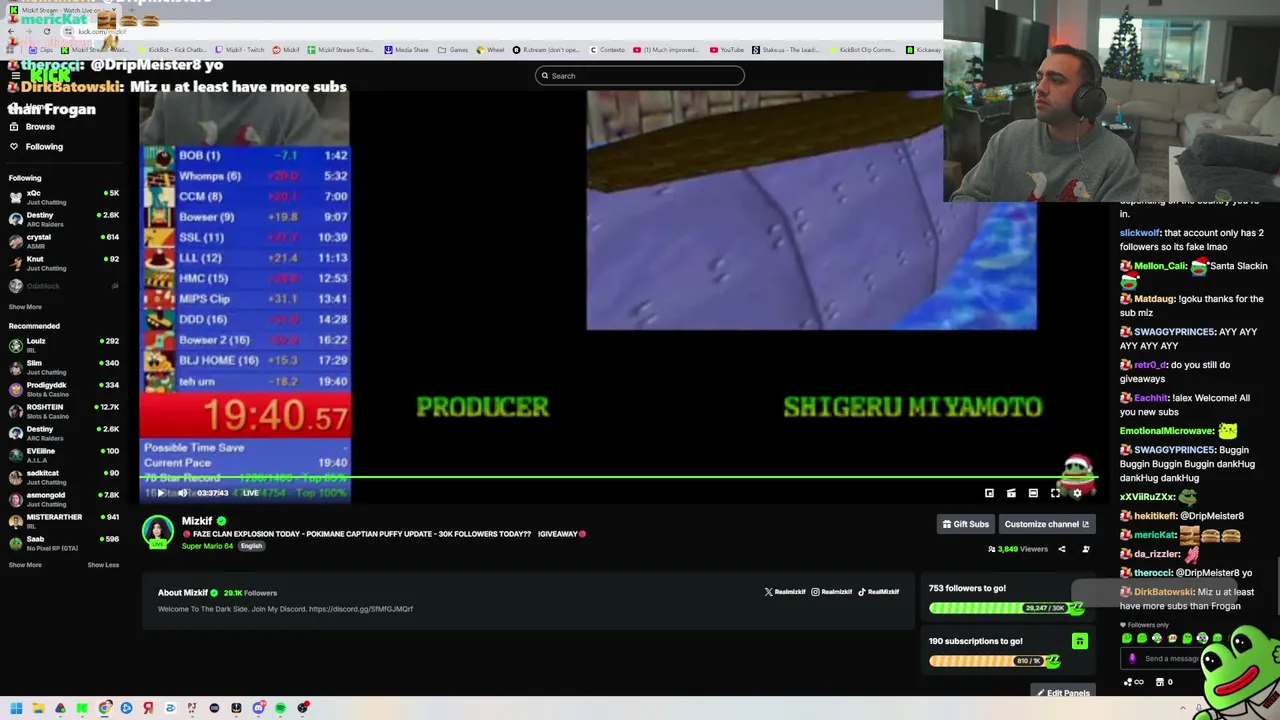Open Discord on the taskbar
Viewport: 1280px width, 720px height.
pos(258,708)
